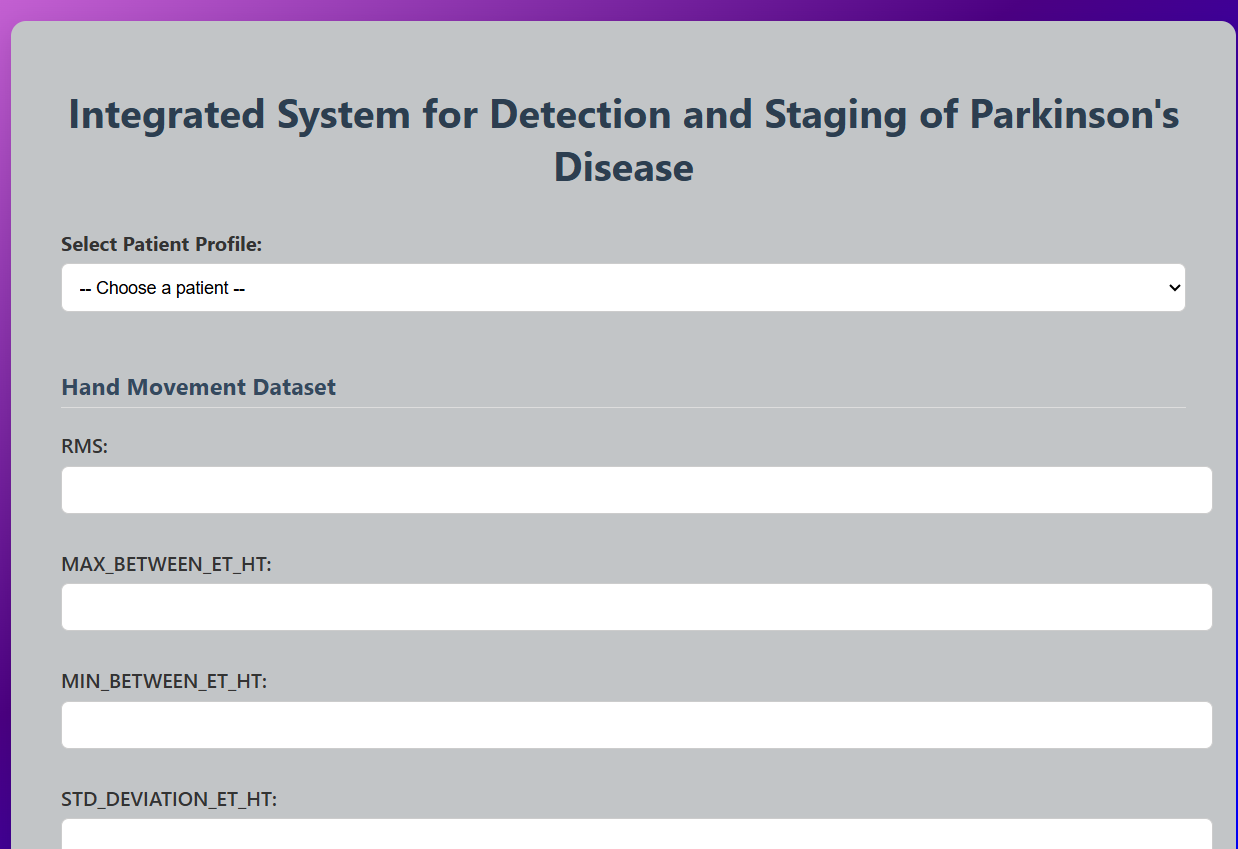This screenshot has height=849, width=1238.
Task: Click the "Select Patient Profile:" label
Action: [x=162, y=244]
